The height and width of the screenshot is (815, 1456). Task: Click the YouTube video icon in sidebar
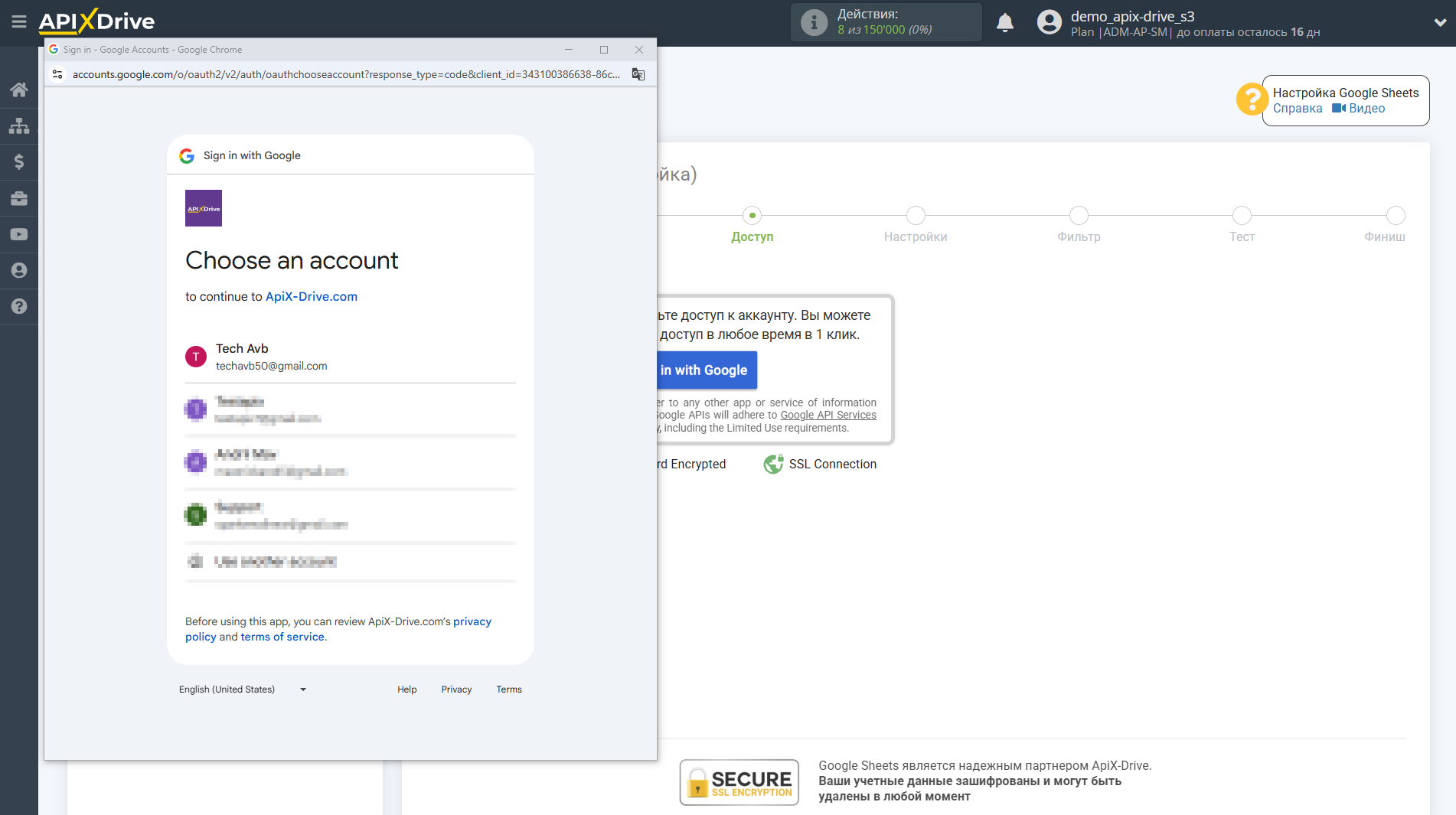(19, 234)
